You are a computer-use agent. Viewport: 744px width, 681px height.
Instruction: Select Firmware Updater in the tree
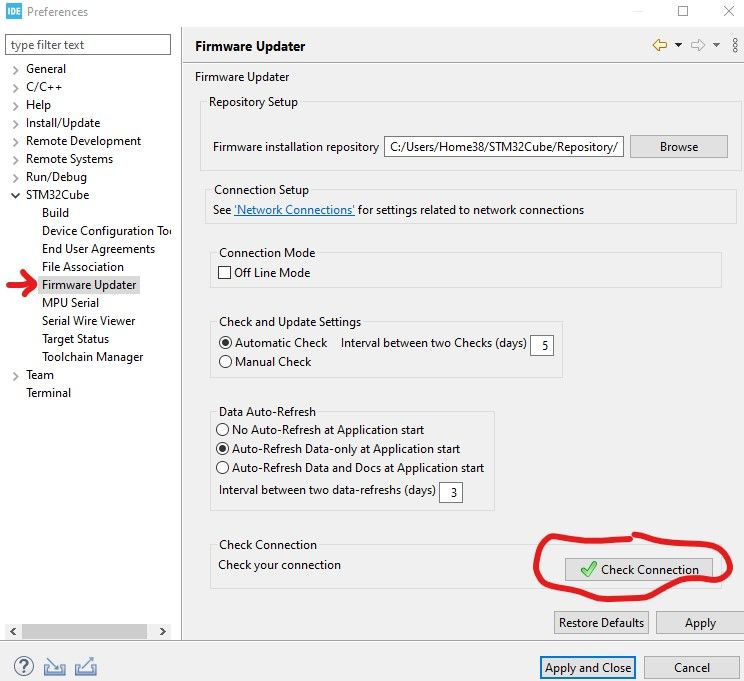(x=89, y=285)
